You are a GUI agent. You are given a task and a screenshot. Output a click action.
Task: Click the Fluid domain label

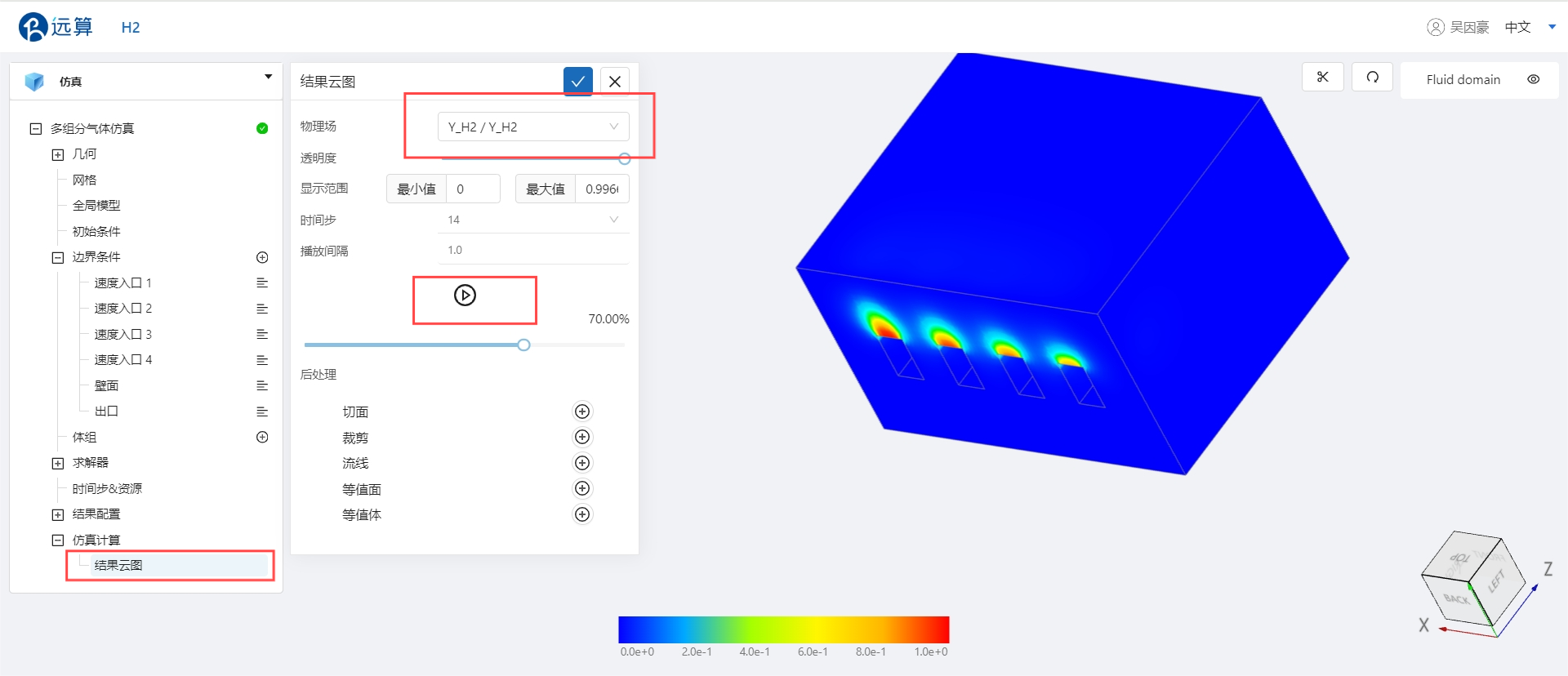[x=1463, y=79]
